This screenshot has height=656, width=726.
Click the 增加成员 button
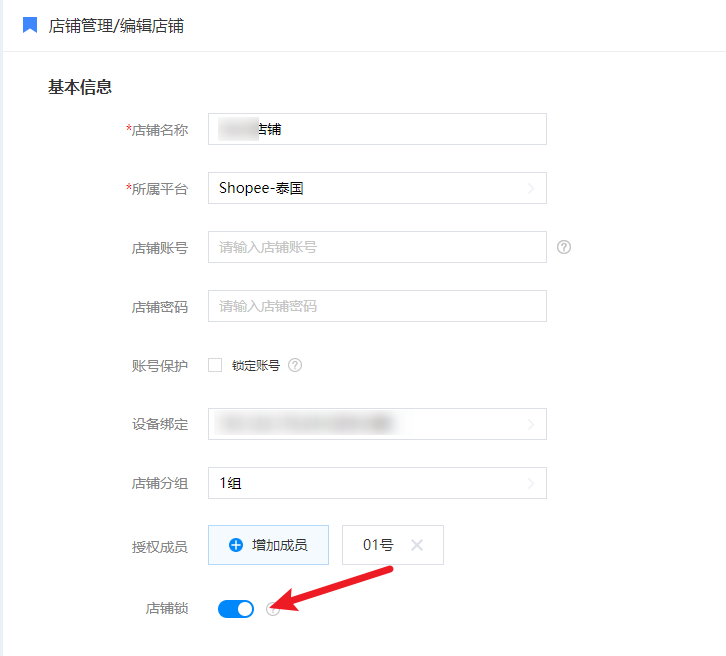coord(268,545)
